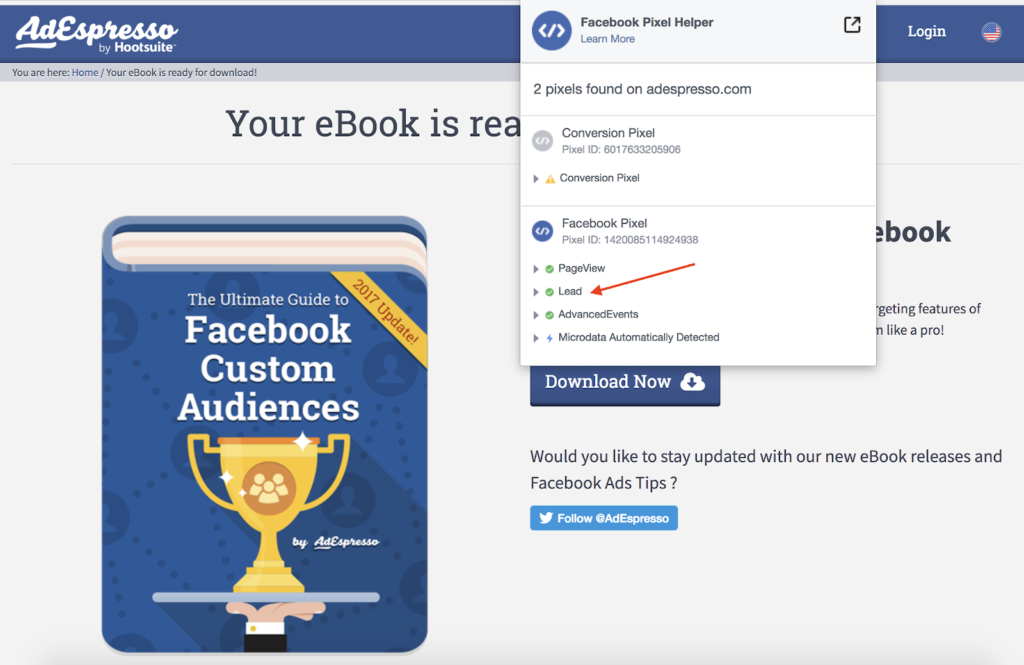This screenshot has width=1024, height=665.
Task: Click the 'Your eBook is rea' page heading
Action: point(373,123)
